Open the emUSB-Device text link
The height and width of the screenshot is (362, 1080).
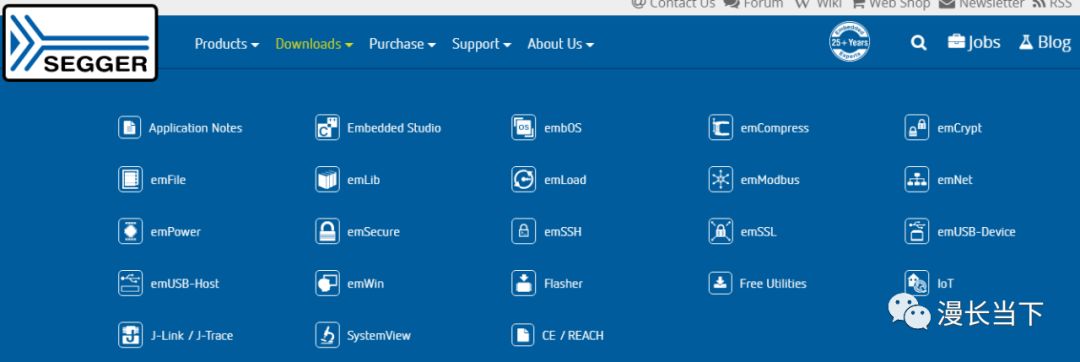click(x=976, y=232)
